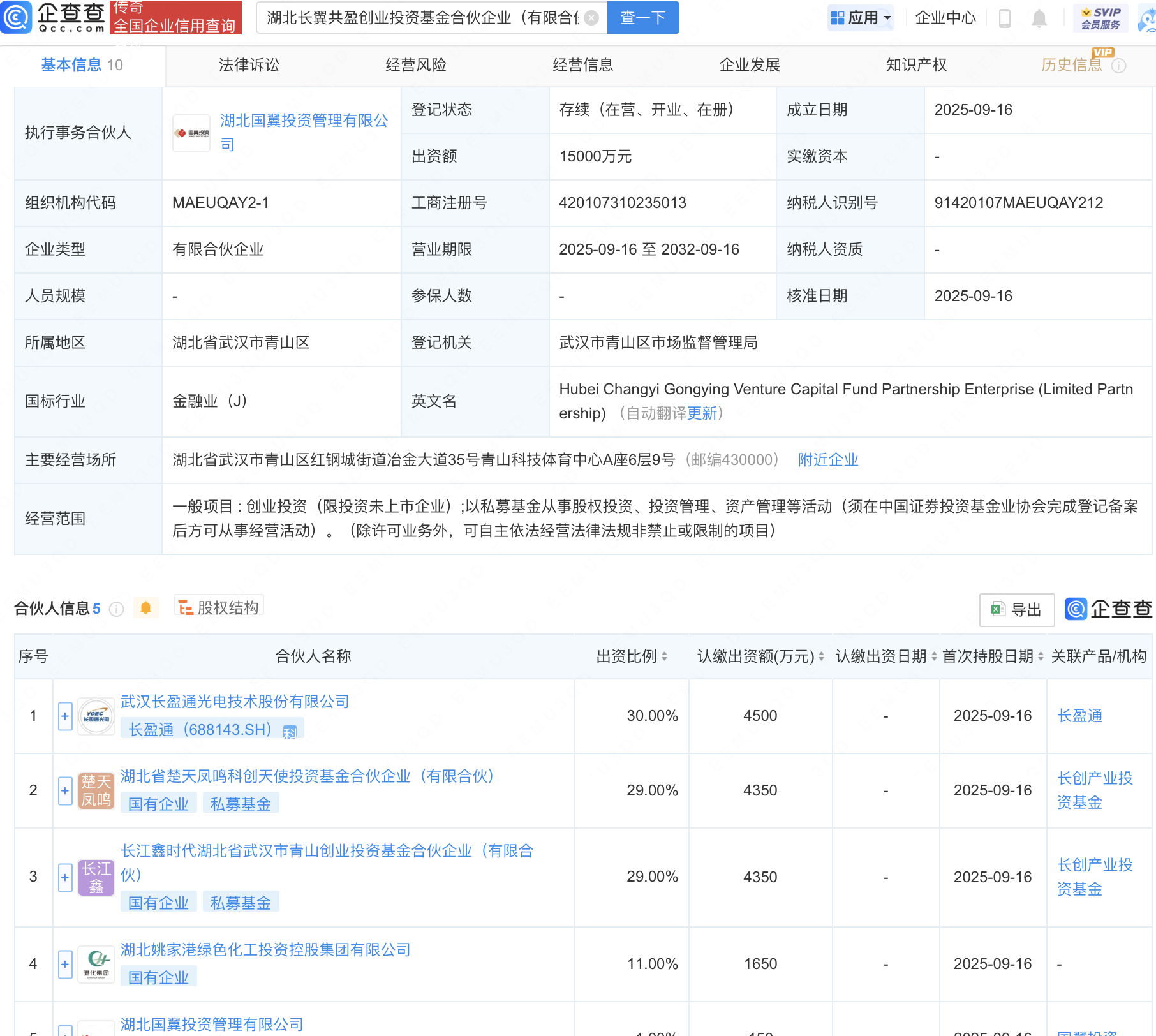The image size is (1156, 1036).
Task: Click the stock icon after 长盈通 (688143.SH)
Action: click(290, 731)
